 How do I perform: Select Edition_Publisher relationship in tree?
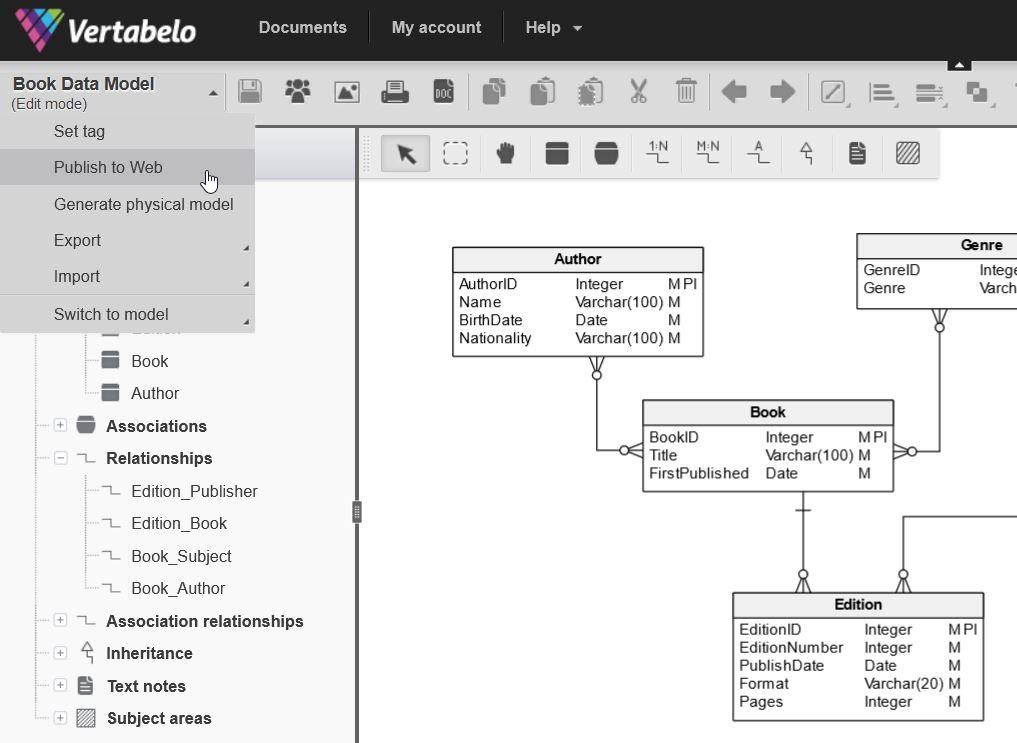pos(194,491)
